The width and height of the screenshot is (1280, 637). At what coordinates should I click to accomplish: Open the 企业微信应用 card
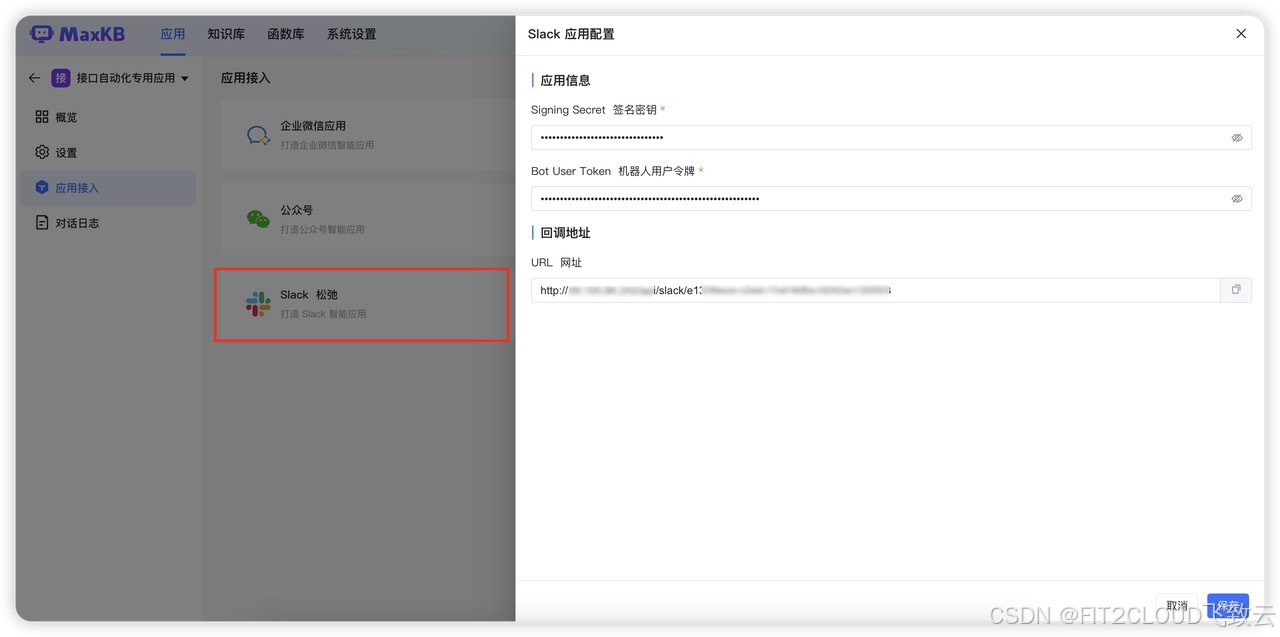click(367, 135)
